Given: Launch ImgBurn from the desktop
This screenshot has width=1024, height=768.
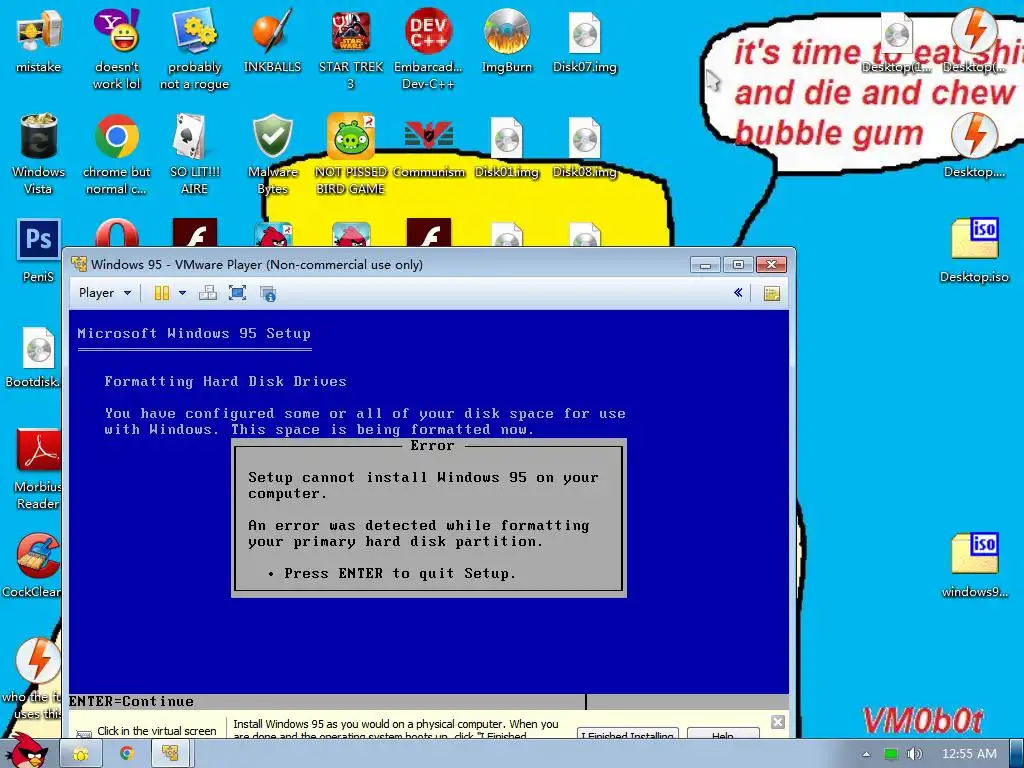Looking at the screenshot, I should pos(507,41).
